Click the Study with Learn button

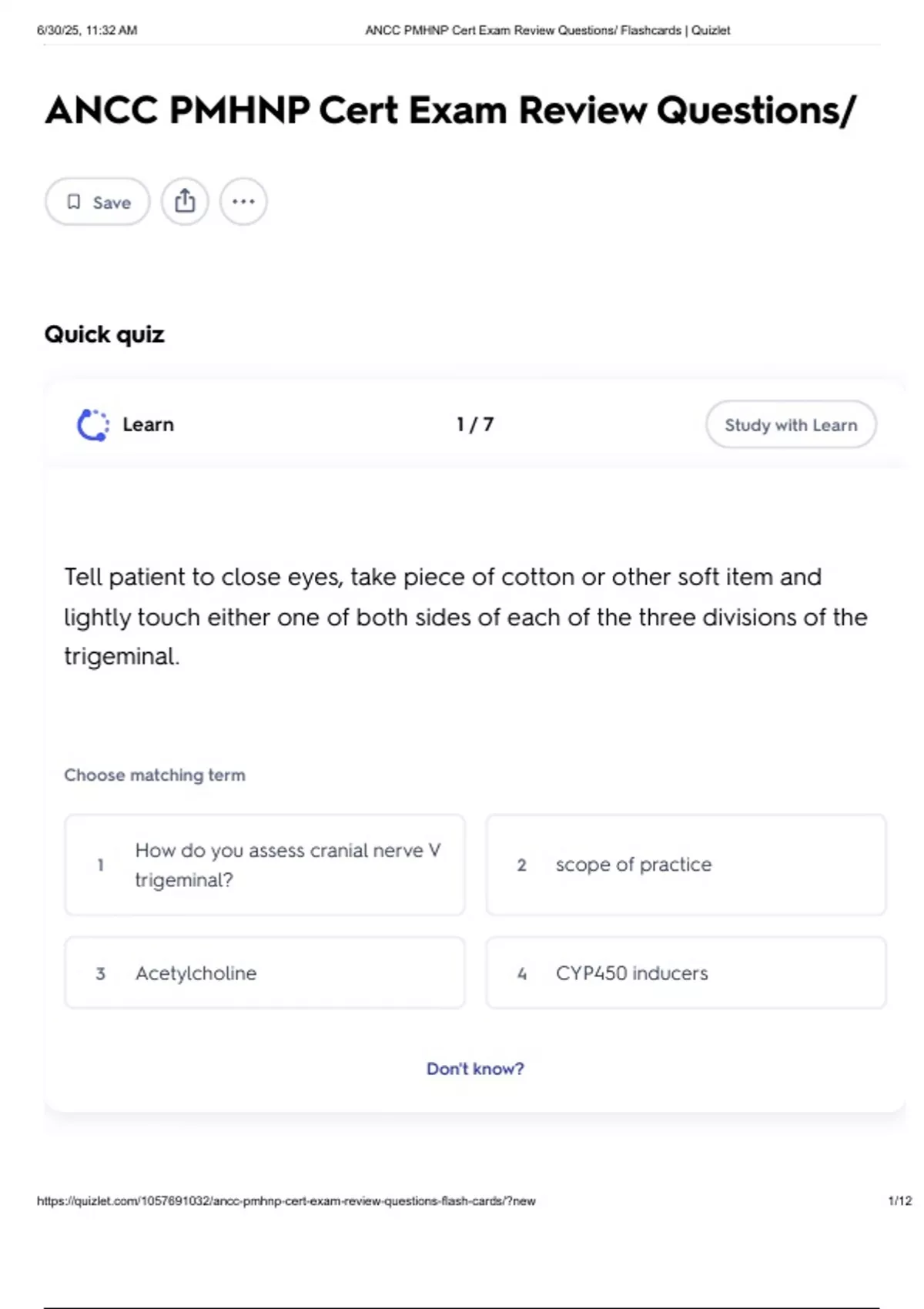coord(791,424)
